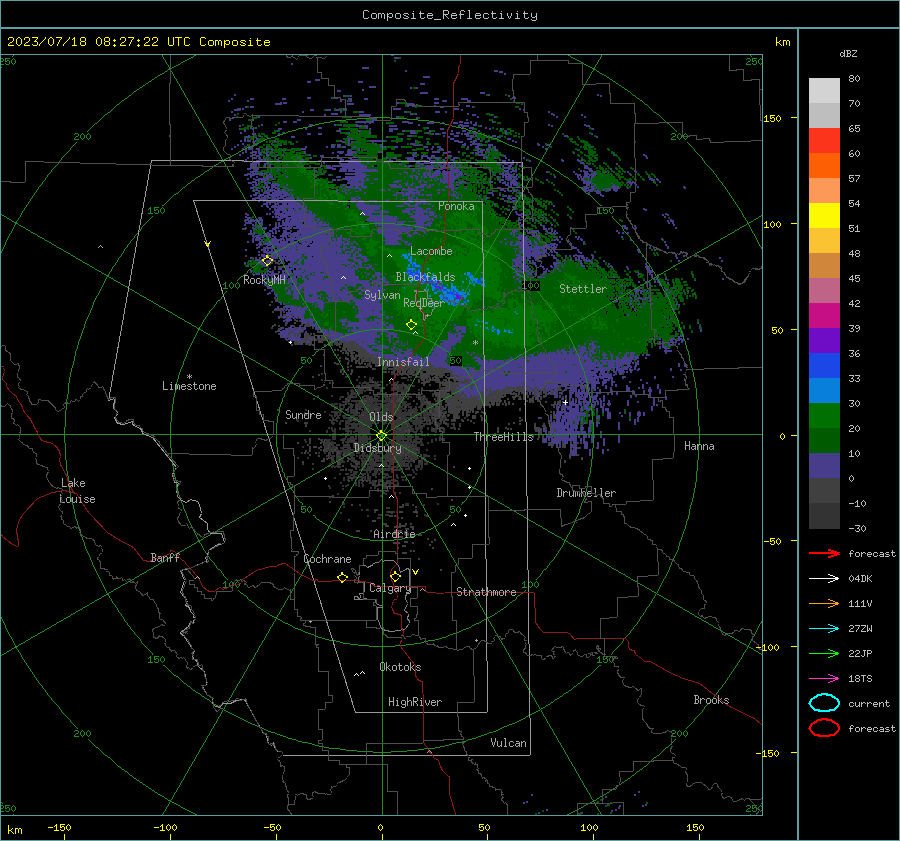Click the red forecast ellipse in legend

tap(824, 728)
